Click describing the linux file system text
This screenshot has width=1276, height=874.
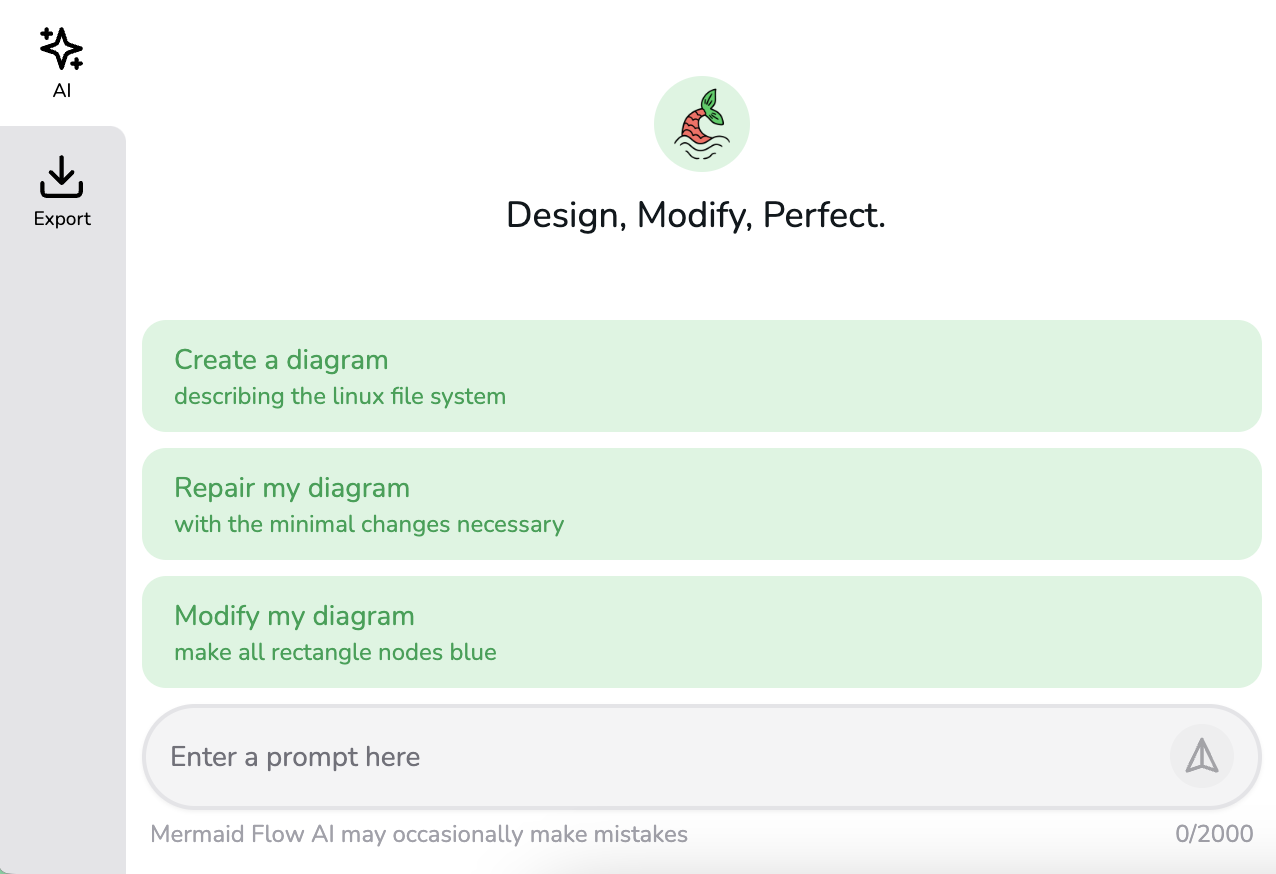[340, 396]
